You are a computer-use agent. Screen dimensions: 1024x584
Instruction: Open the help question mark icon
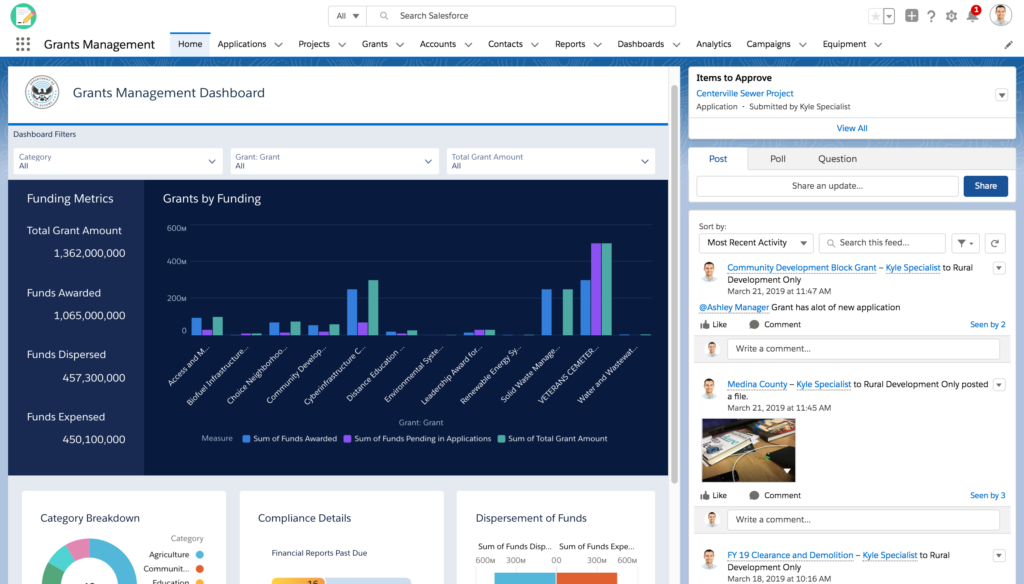tap(931, 16)
